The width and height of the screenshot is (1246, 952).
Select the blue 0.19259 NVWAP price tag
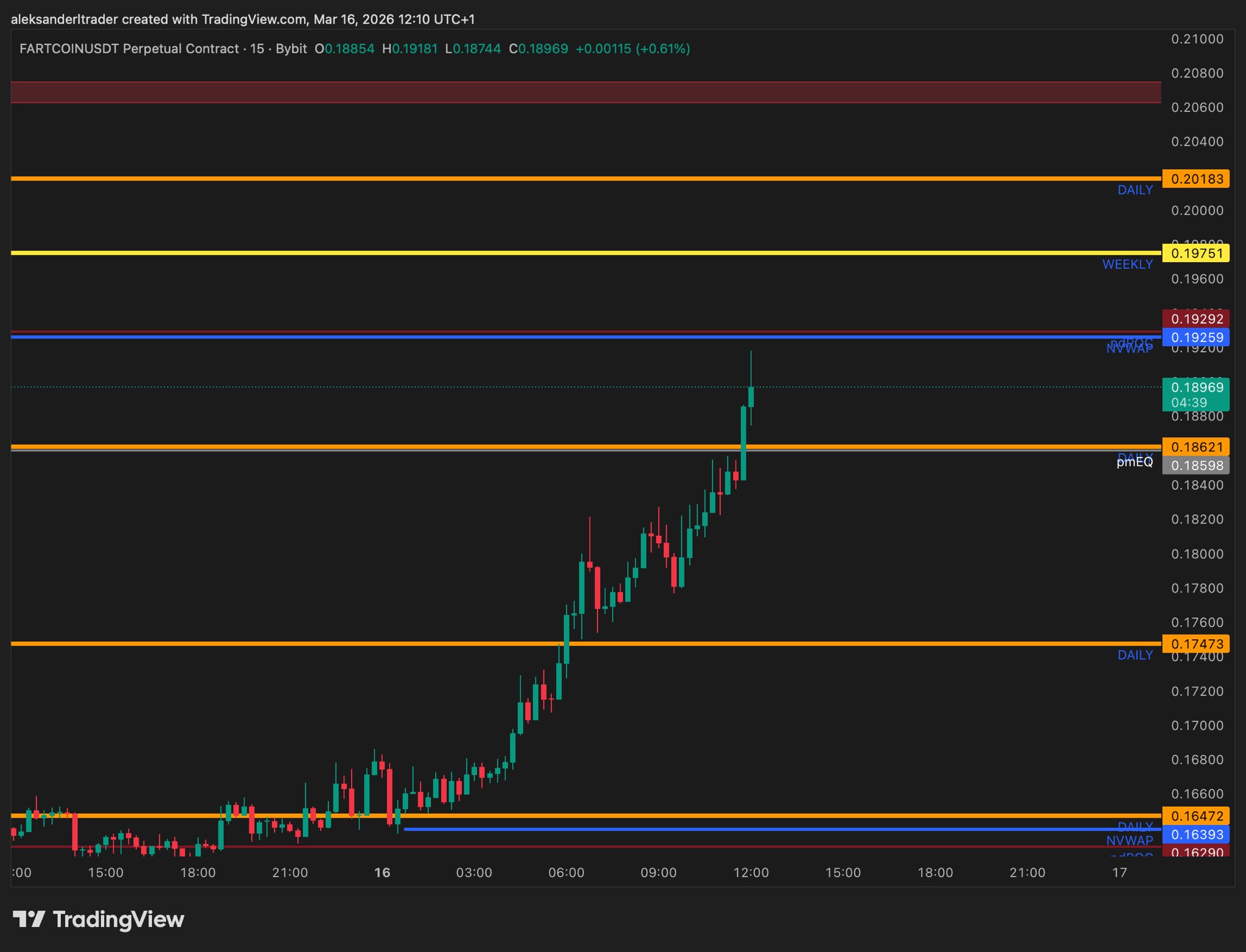pos(1196,338)
